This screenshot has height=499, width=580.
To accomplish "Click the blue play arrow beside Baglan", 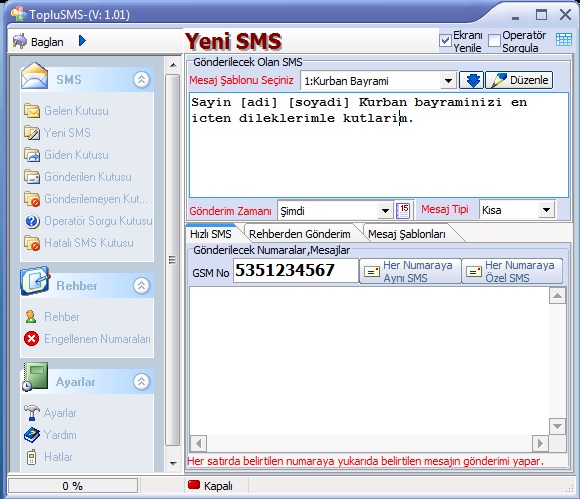I will point(82,41).
